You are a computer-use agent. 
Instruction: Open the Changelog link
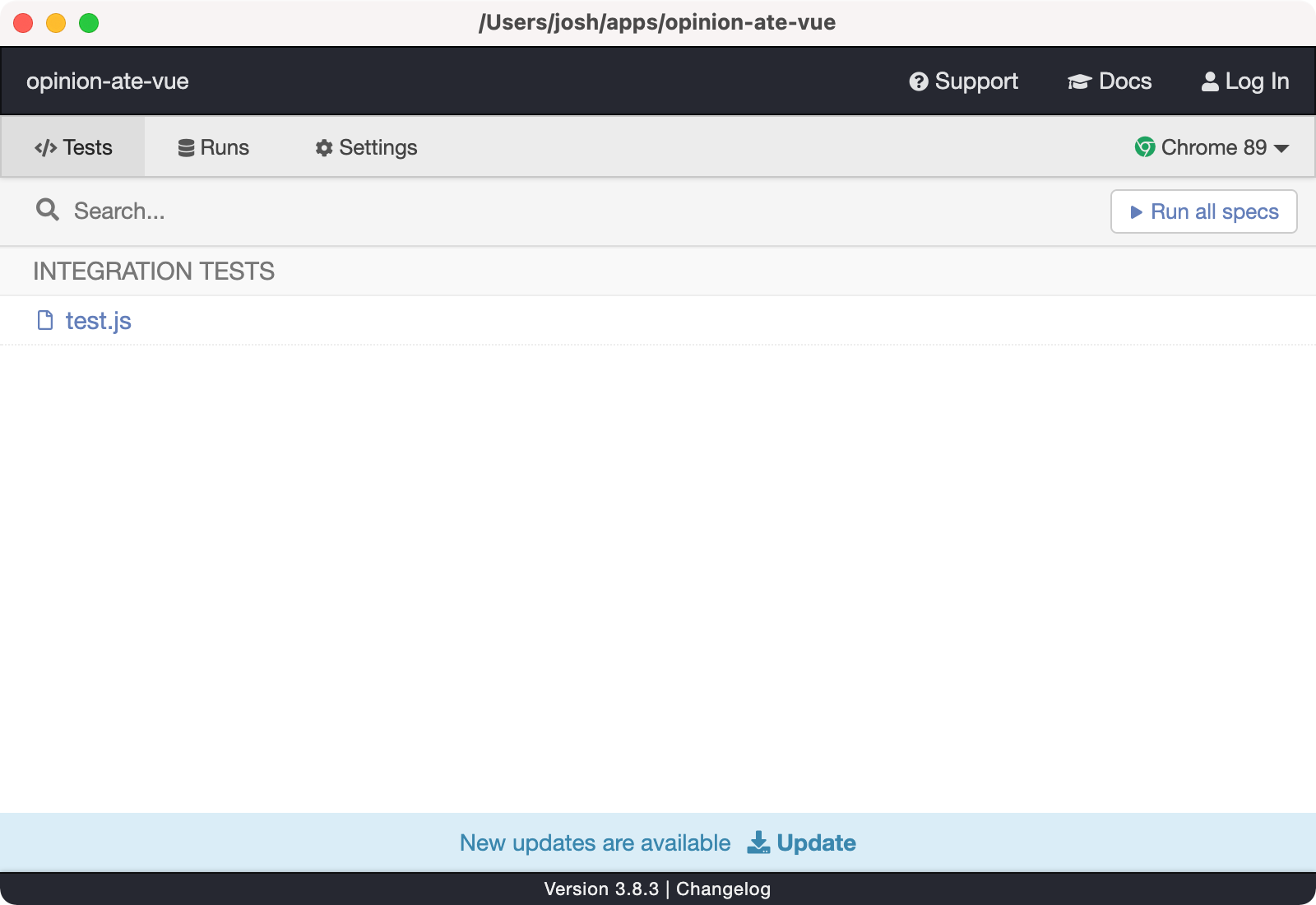pos(723,889)
